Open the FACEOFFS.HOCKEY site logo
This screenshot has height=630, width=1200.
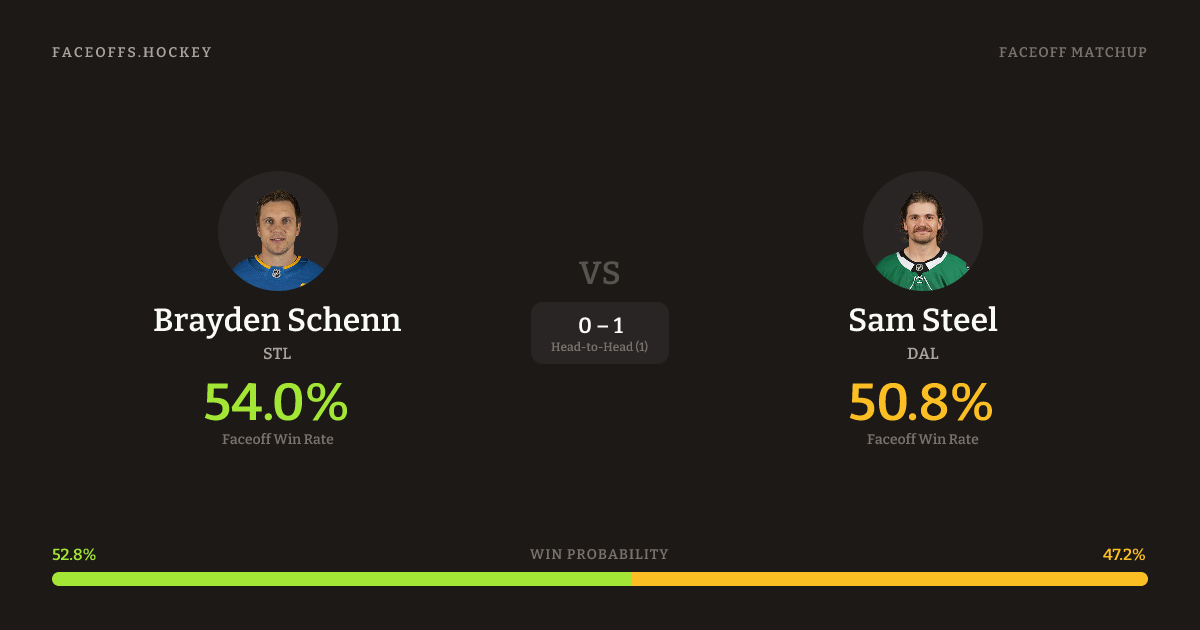coord(132,52)
